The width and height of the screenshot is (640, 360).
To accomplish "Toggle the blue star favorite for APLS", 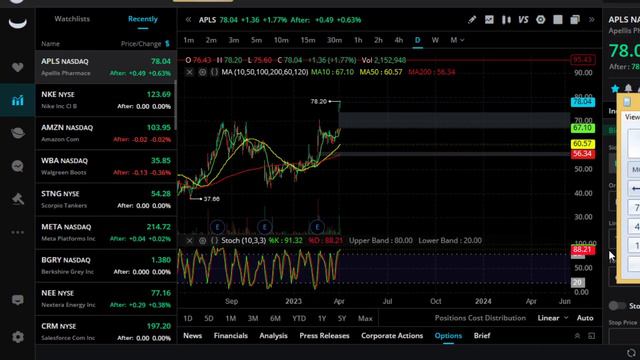I will (x=615, y=88).
